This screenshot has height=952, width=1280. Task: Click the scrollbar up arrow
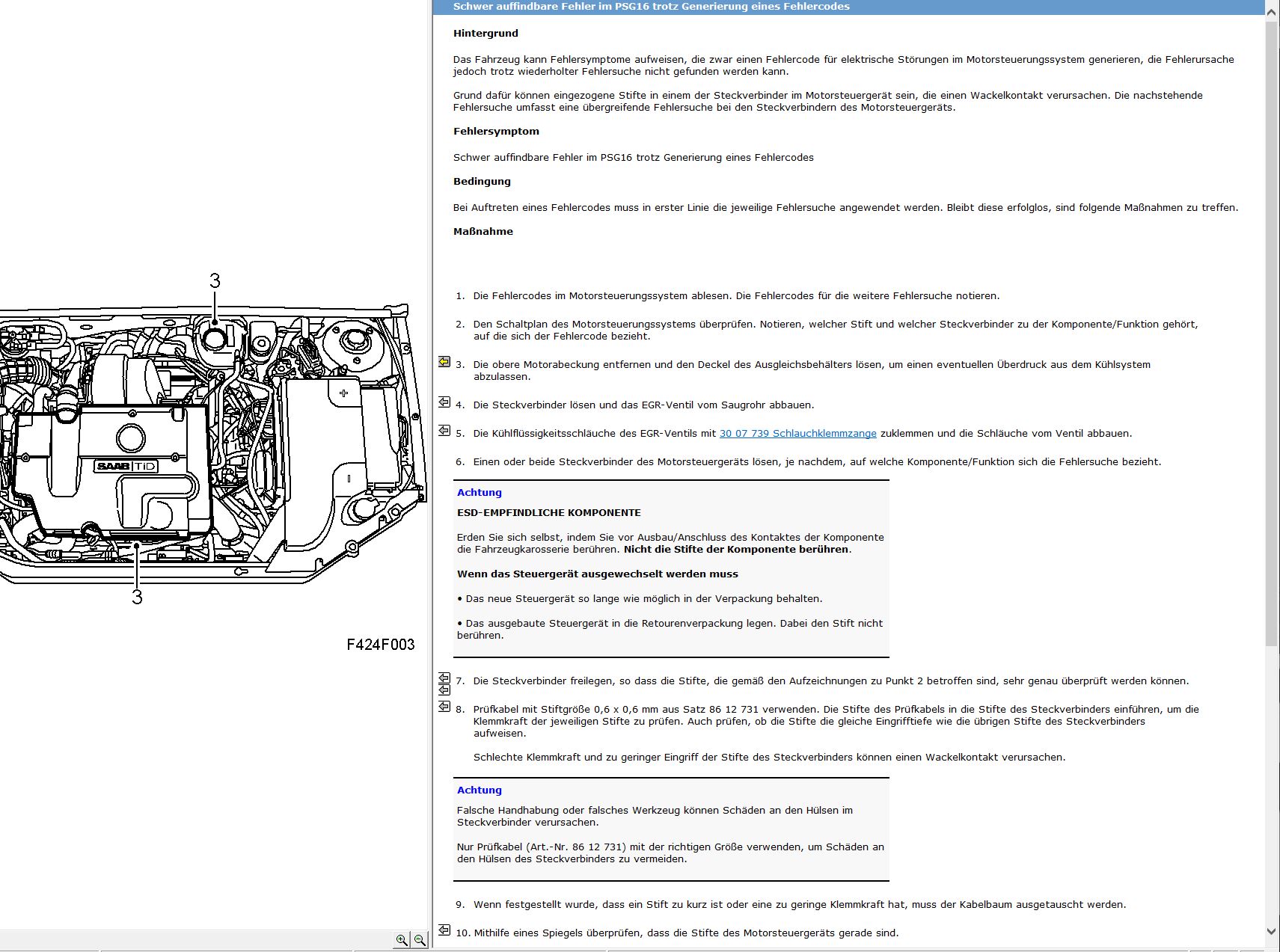pos(1272,10)
